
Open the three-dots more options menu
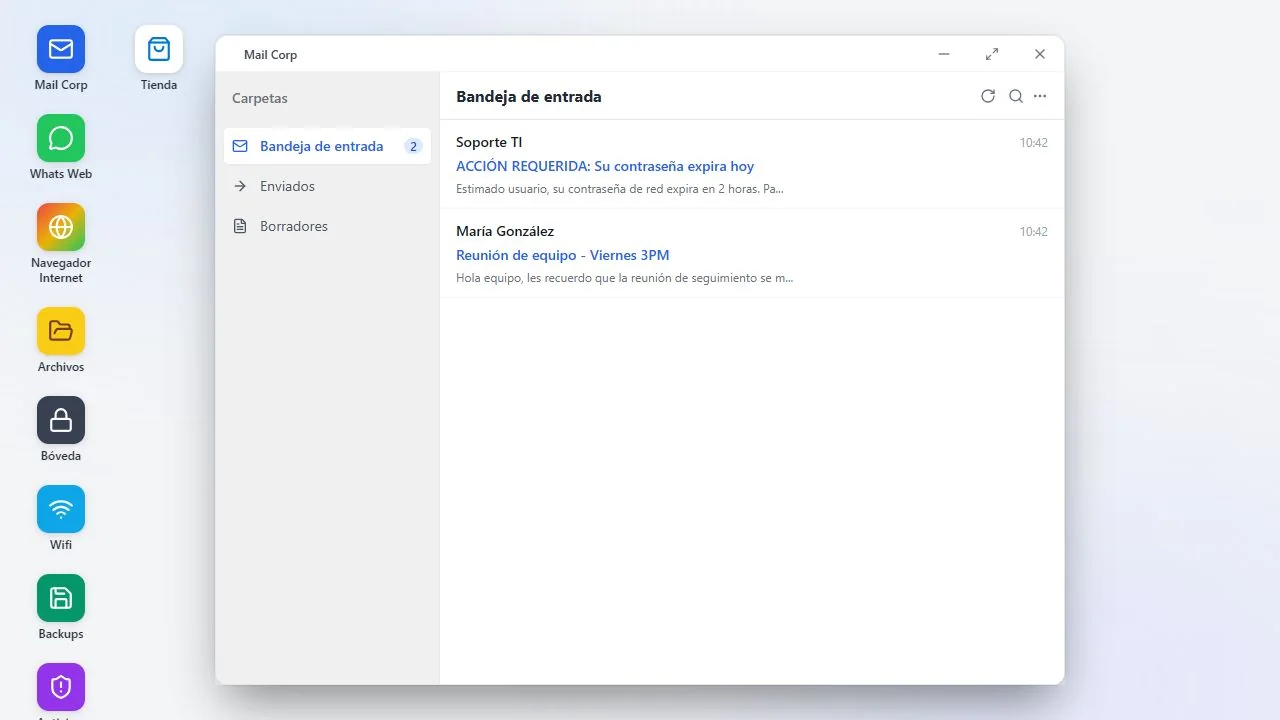(1040, 96)
